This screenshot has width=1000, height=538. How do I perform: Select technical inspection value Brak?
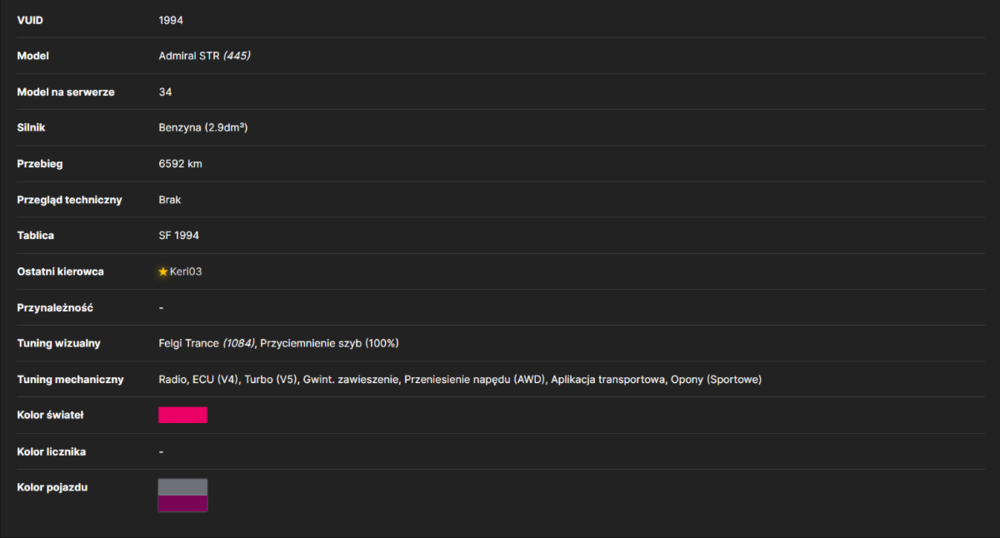[x=170, y=200]
